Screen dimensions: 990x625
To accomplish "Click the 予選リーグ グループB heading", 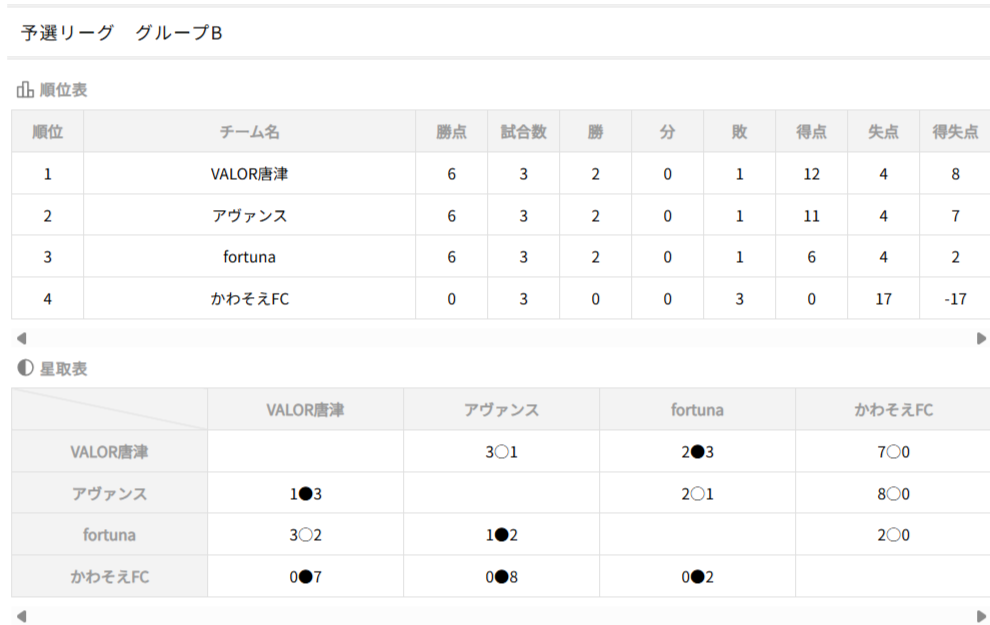I will coord(121,33).
